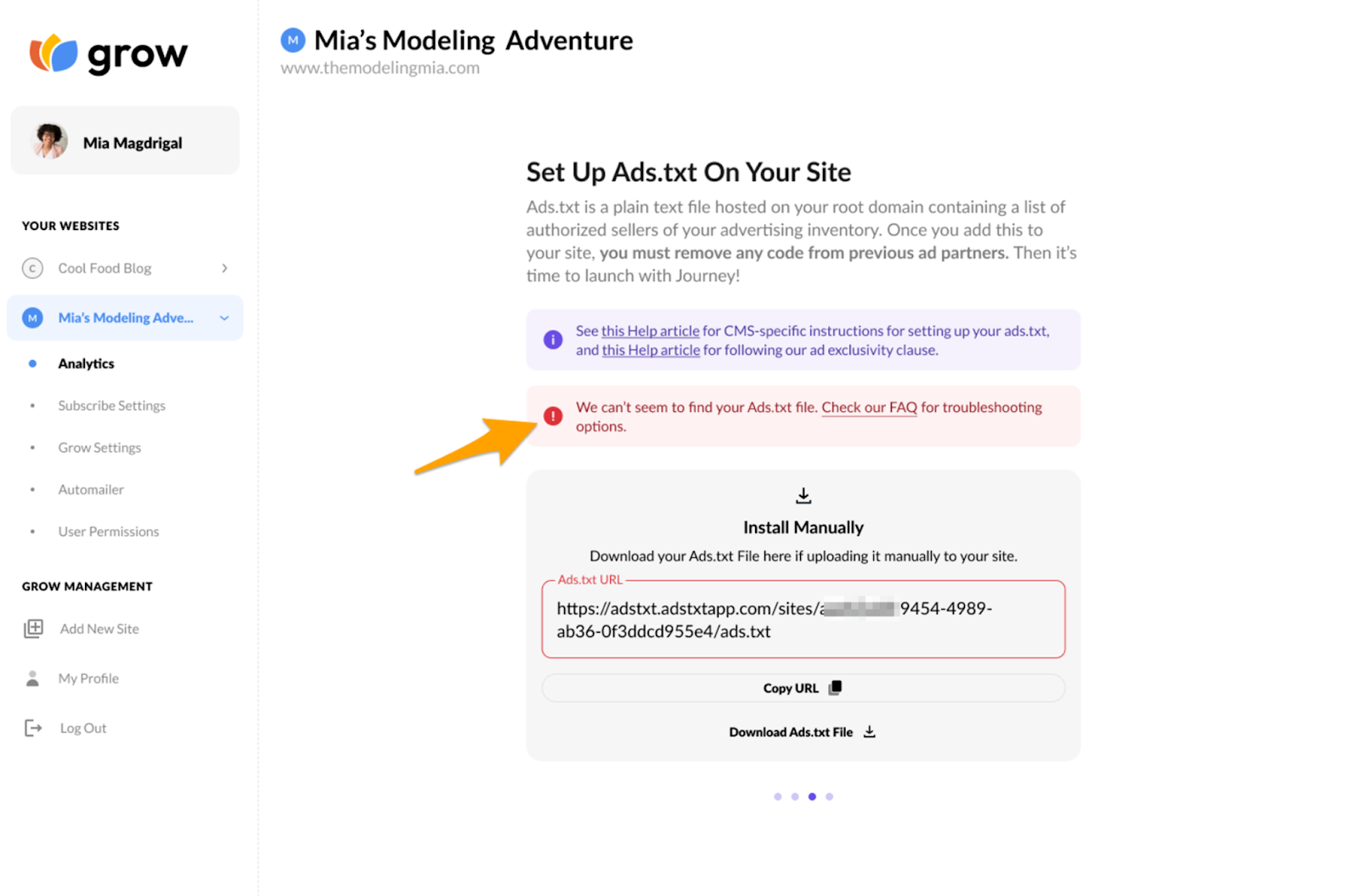1359x896 pixels.
Task: Click the Grow logo icon
Action: [x=53, y=54]
